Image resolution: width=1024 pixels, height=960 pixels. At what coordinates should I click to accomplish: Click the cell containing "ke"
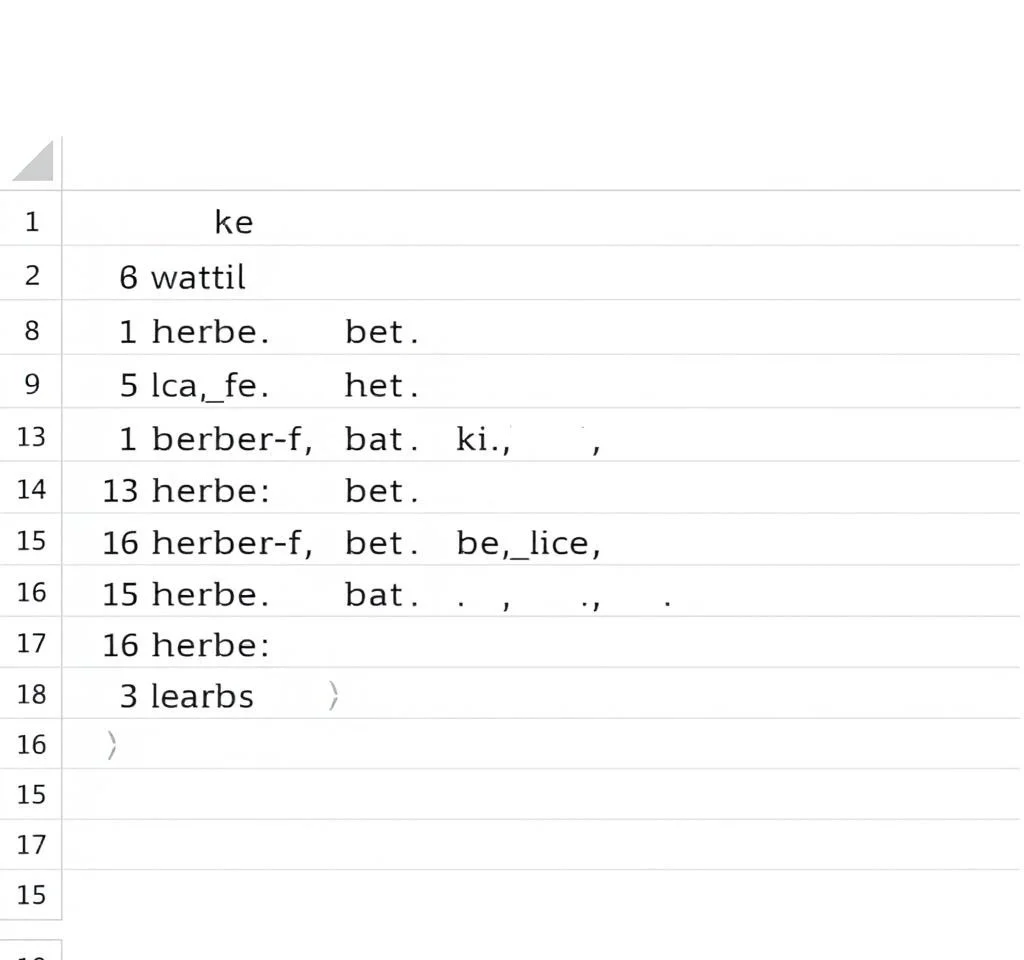click(234, 222)
